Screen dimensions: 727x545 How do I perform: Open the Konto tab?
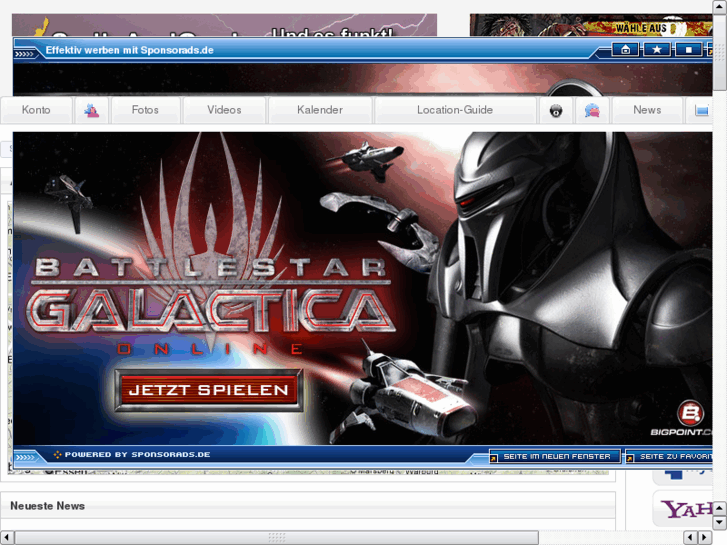coord(36,110)
